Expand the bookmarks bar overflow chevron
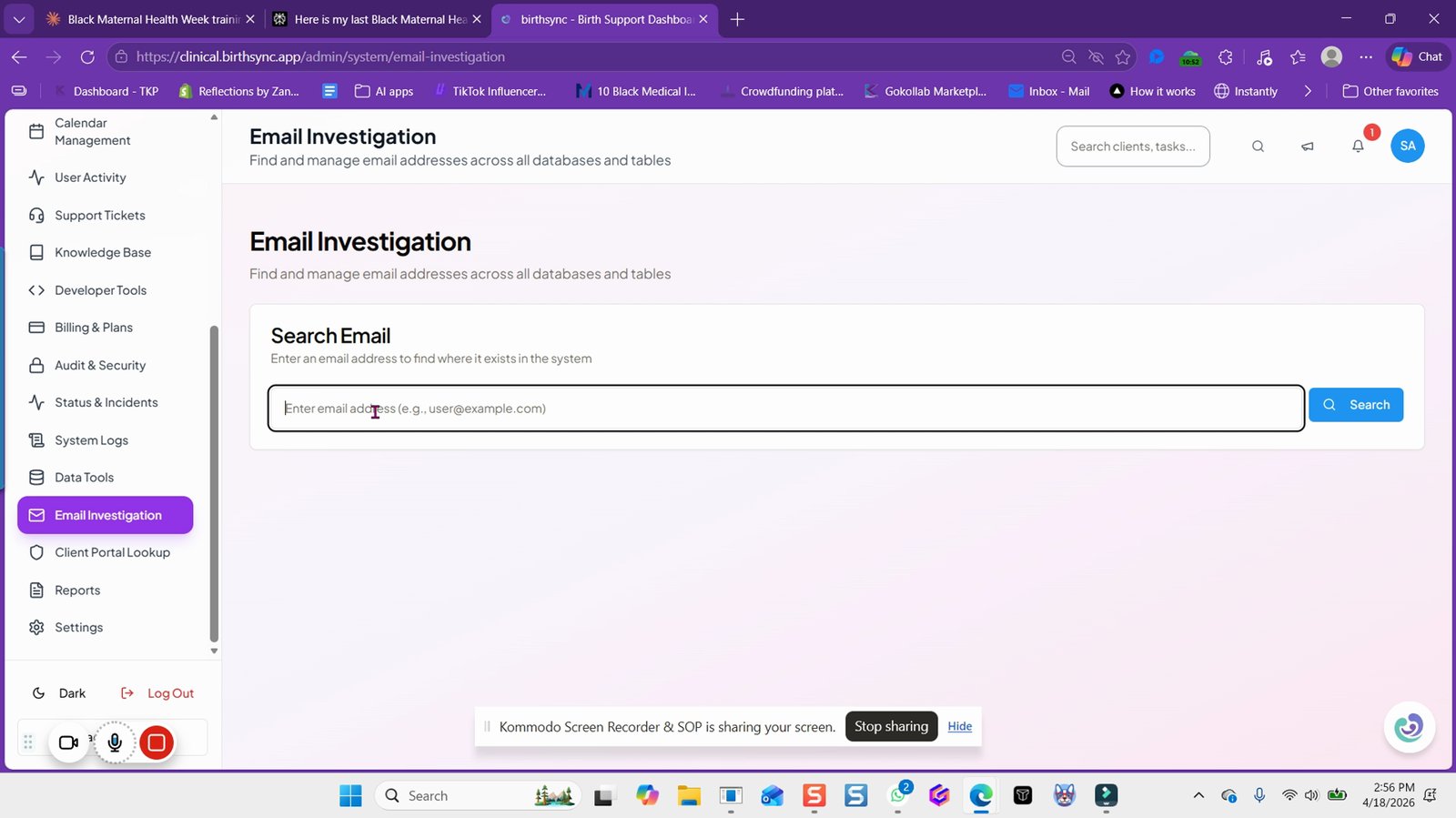Screen dimensions: 1456x818 [1308, 91]
